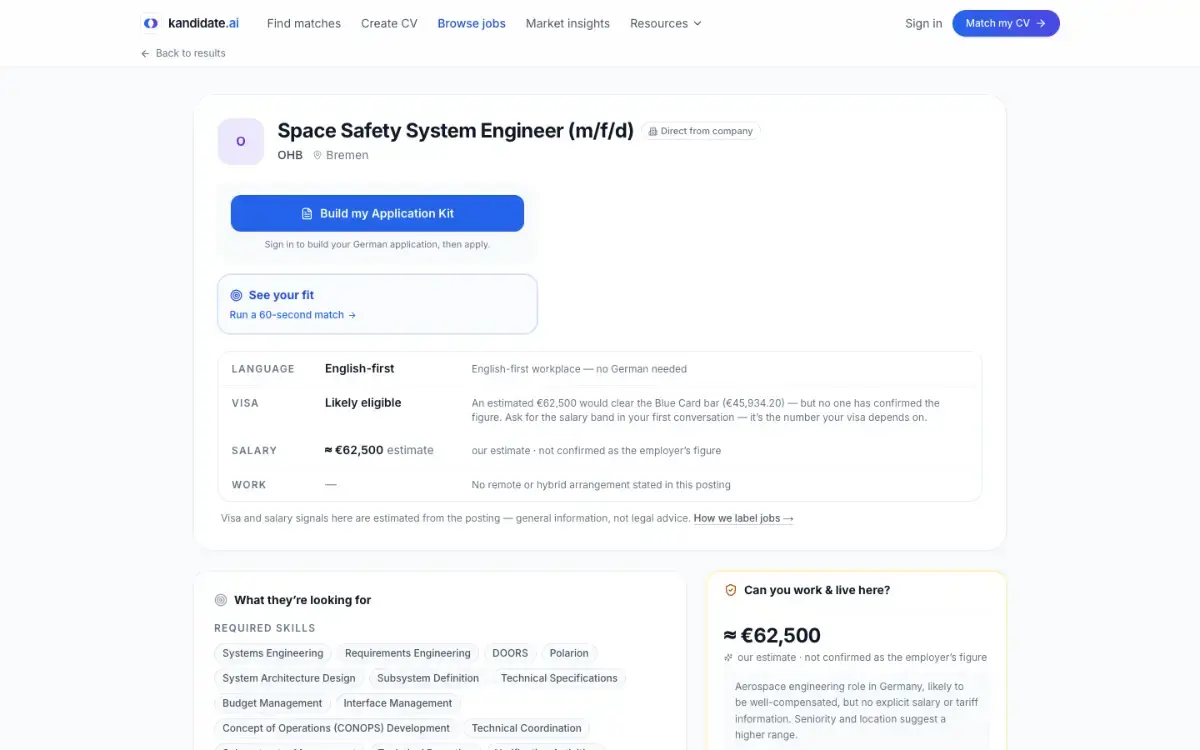Select the Requirements Engineering skill tag
Viewport: 1200px width, 750px height.
coord(407,653)
